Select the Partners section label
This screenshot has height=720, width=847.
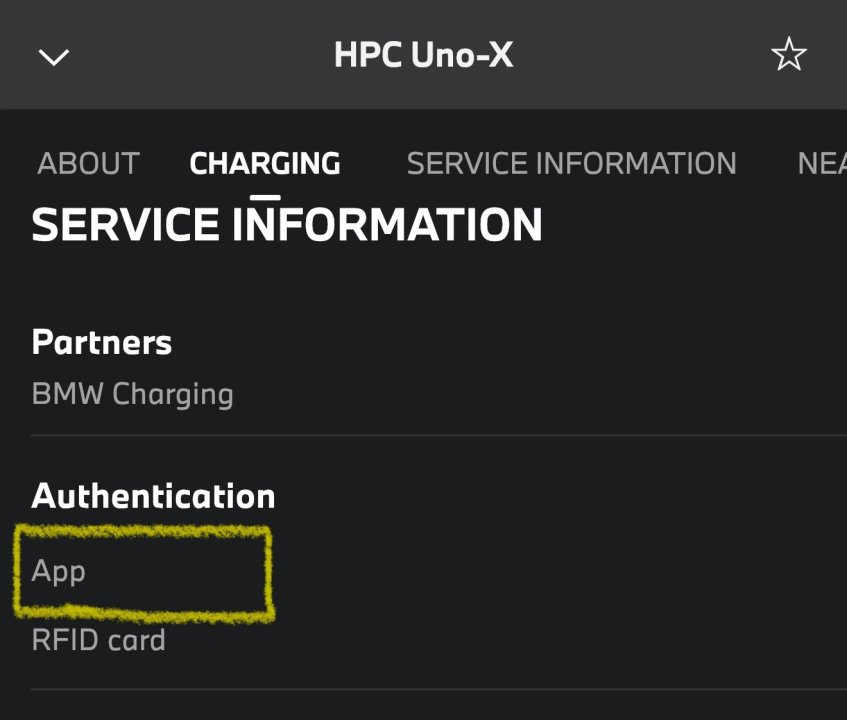(x=102, y=342)
